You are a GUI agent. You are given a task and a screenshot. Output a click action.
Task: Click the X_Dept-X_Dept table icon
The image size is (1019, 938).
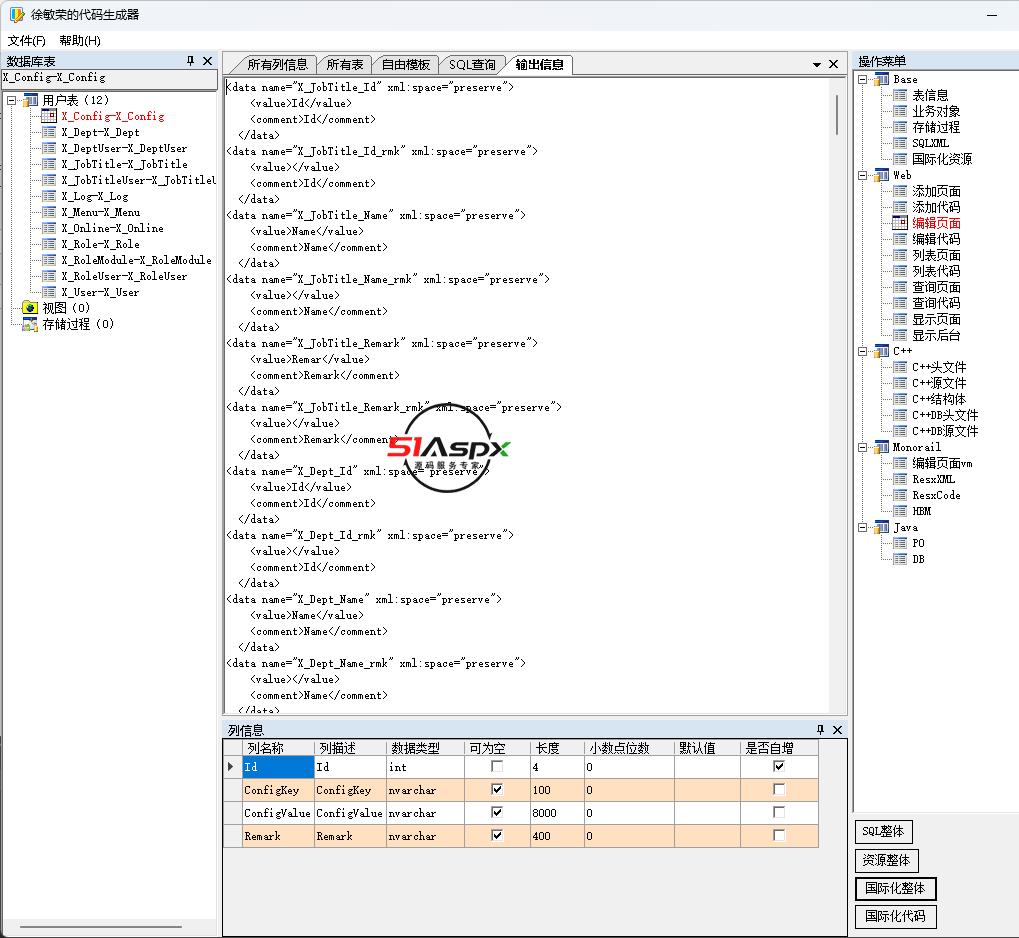pyautogui.click(x=49, y=132)
